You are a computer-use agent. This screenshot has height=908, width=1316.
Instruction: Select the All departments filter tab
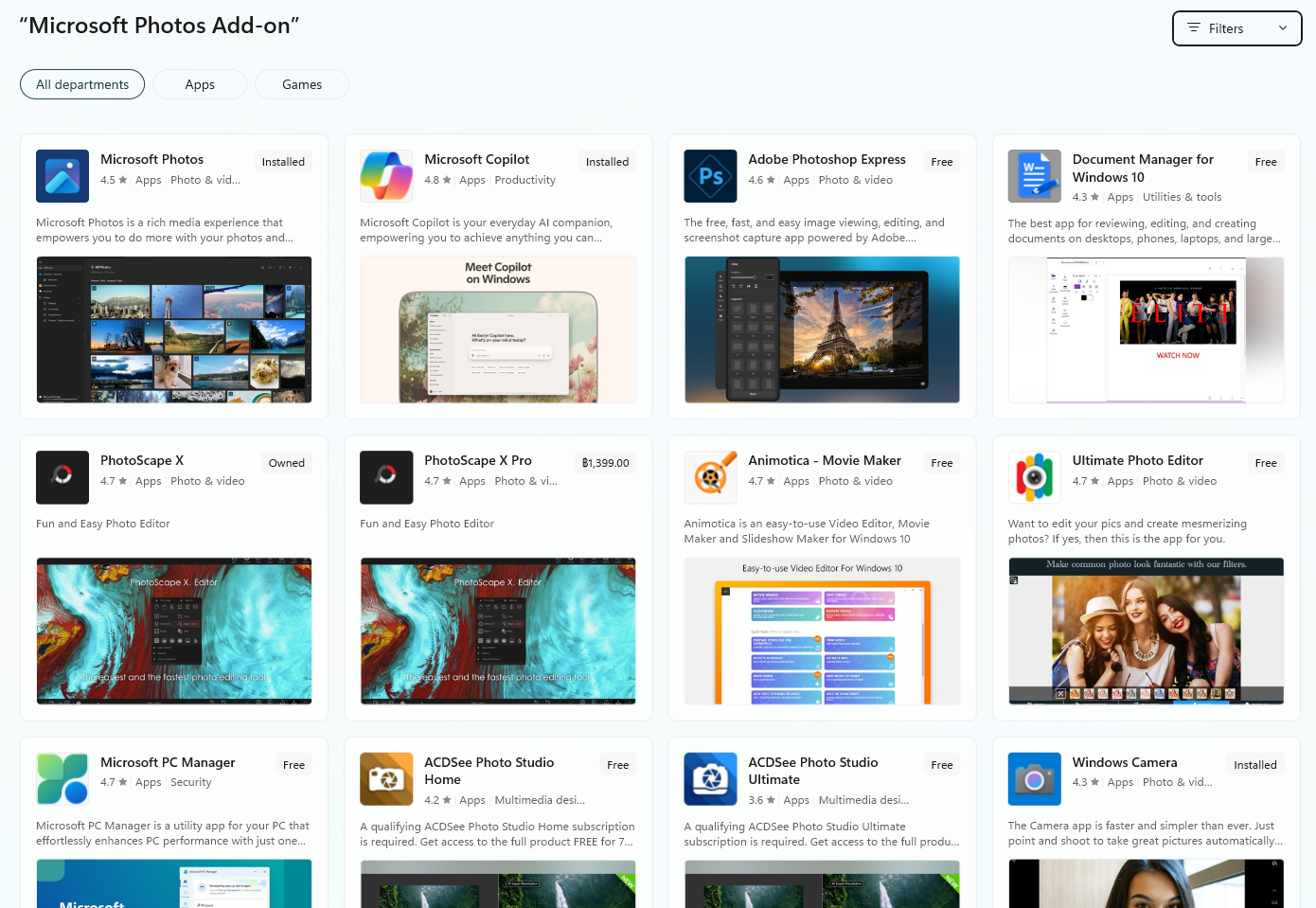click(x=82, y=84)
